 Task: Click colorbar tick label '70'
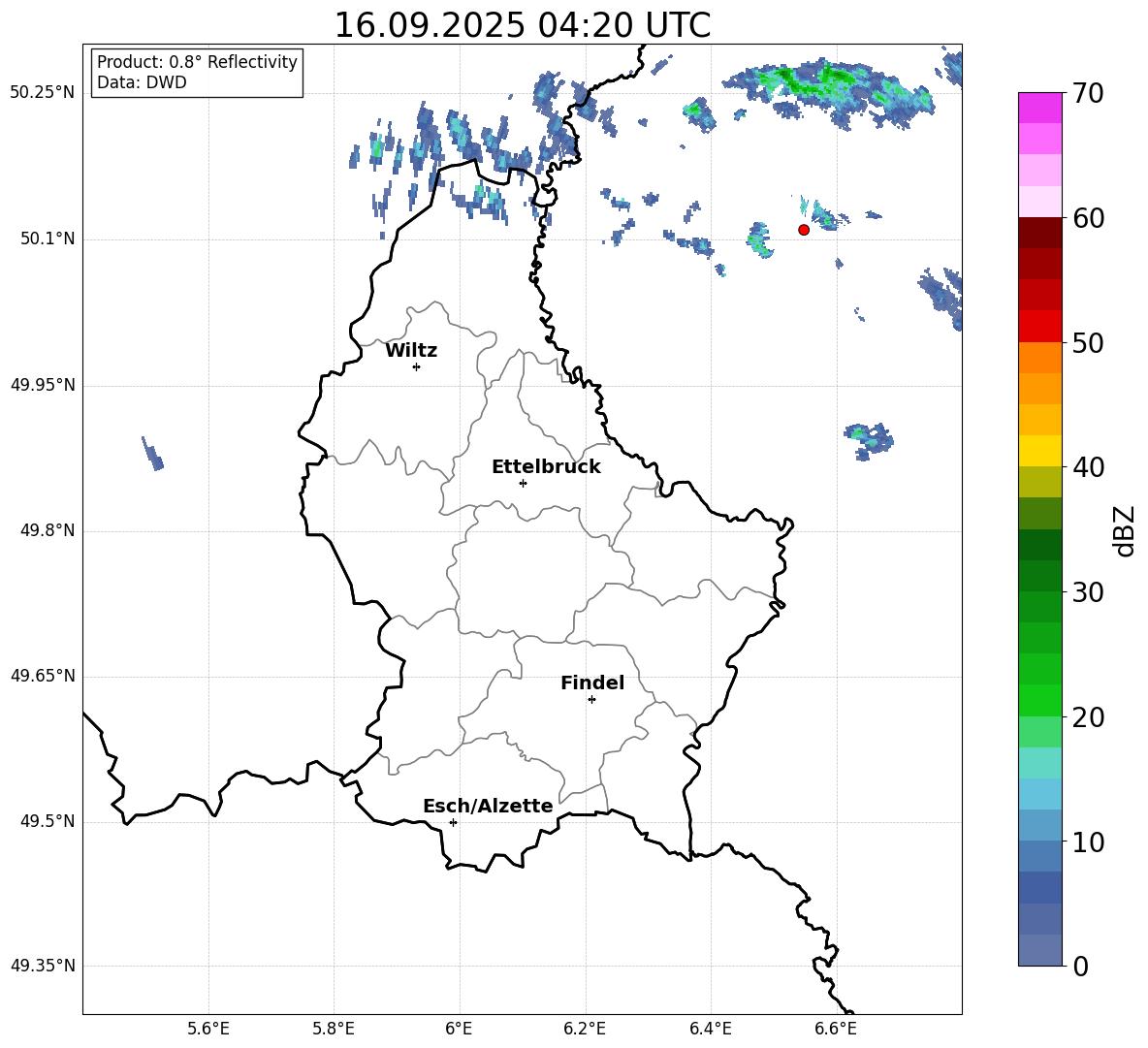(x=1088, y=94)
